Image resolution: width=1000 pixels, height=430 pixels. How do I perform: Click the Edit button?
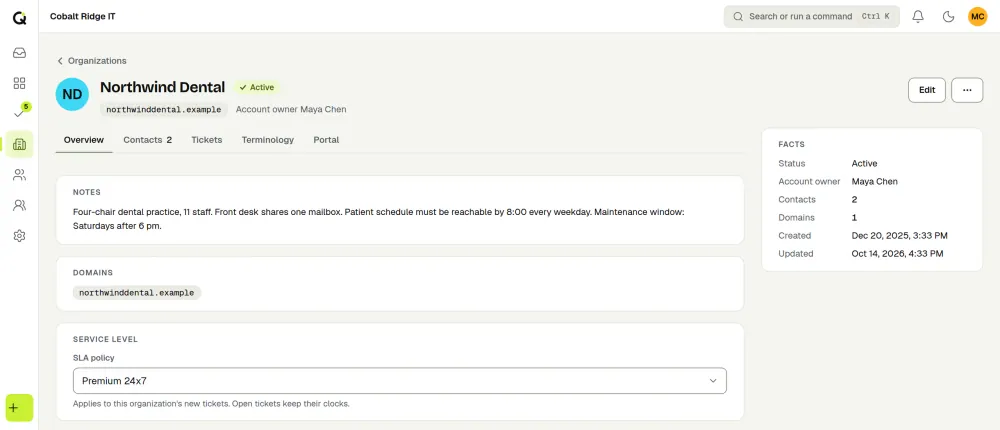(927, 90)
